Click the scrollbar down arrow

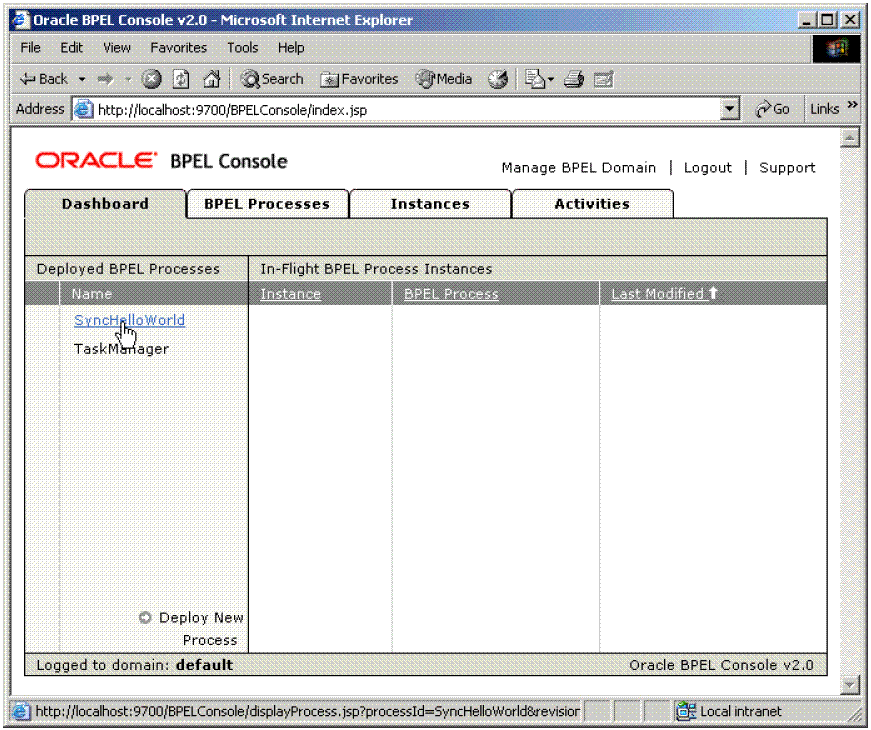click(x=849, y=685)
